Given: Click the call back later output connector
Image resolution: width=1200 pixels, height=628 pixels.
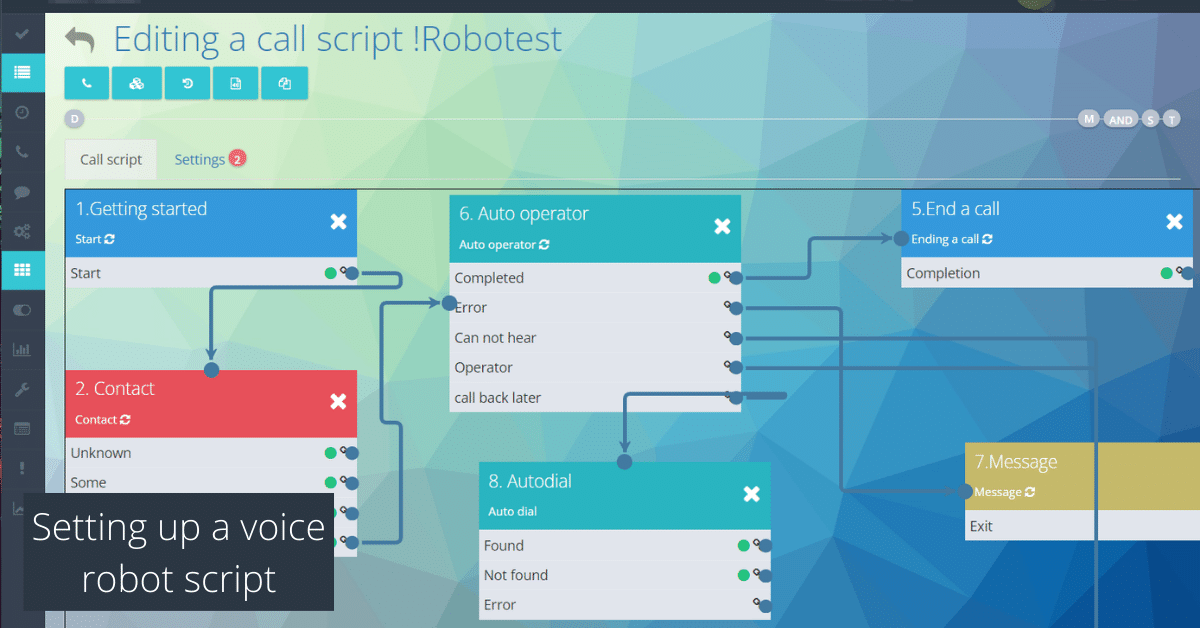Looking at the screenshot, I should coord(735,397).
